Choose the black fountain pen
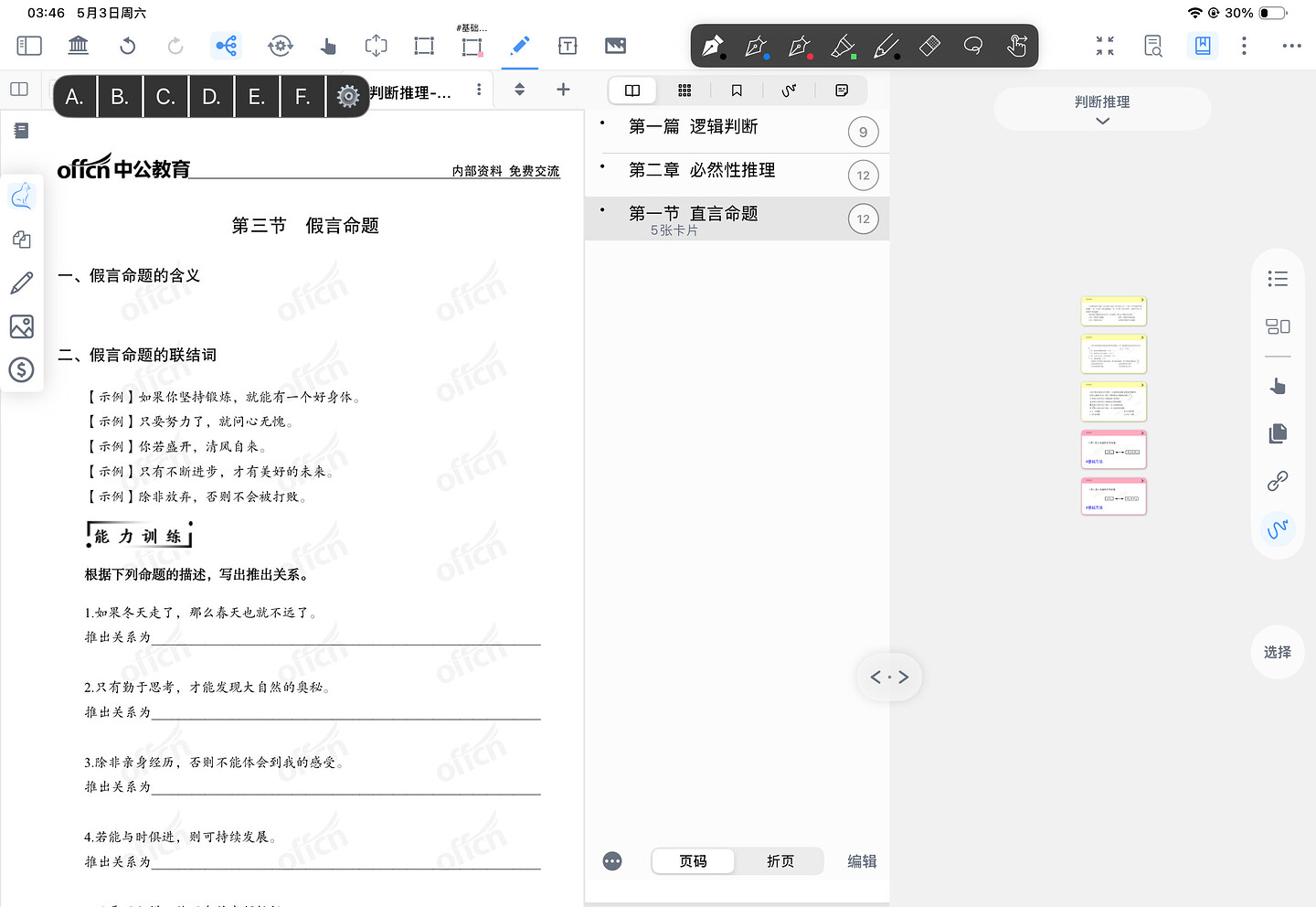Viewport: 1316px width, 907px height. pos(713,46)
